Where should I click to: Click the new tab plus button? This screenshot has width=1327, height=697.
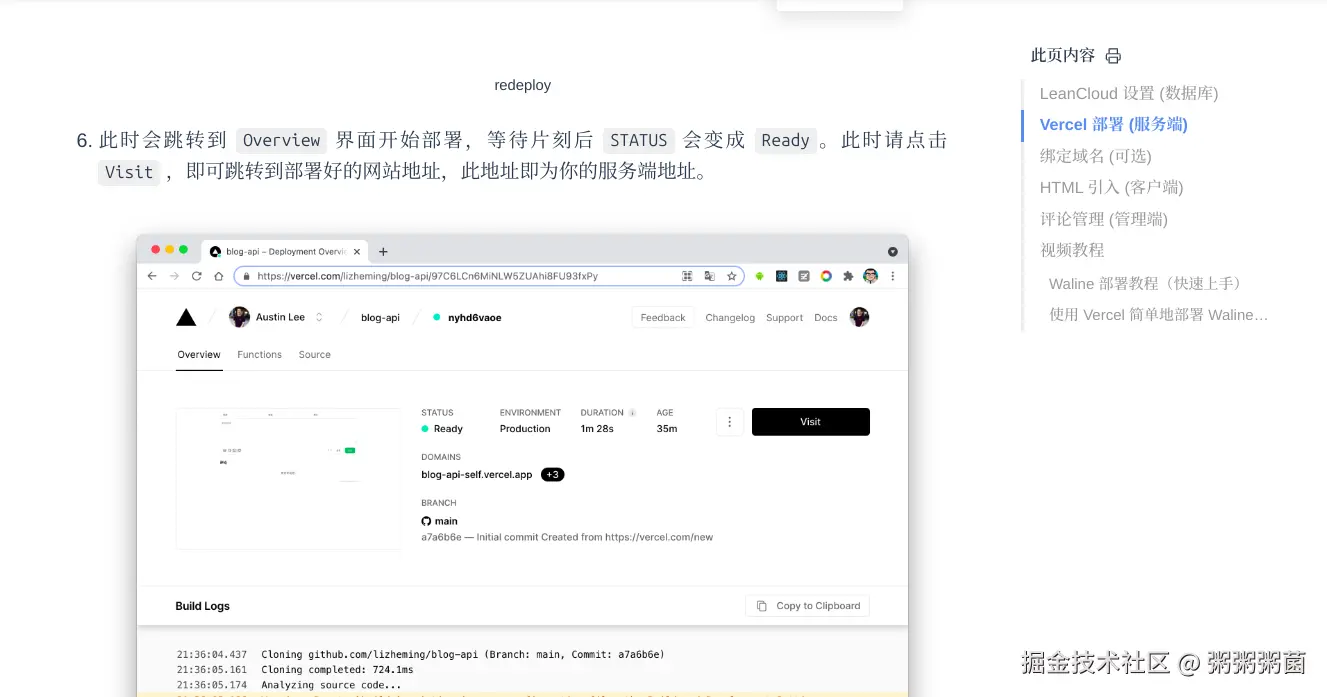[x=383, y=252]
